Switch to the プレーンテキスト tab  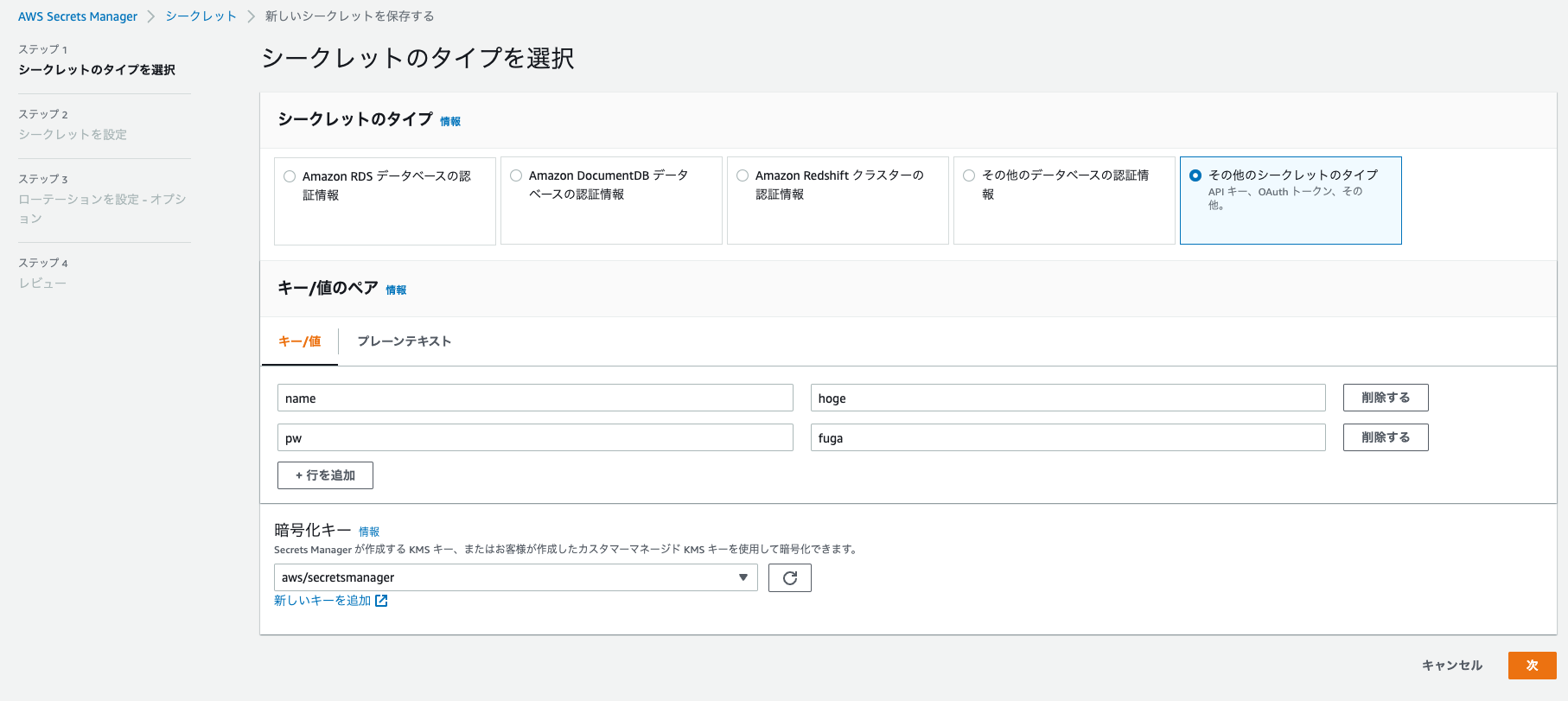(404, 341)
